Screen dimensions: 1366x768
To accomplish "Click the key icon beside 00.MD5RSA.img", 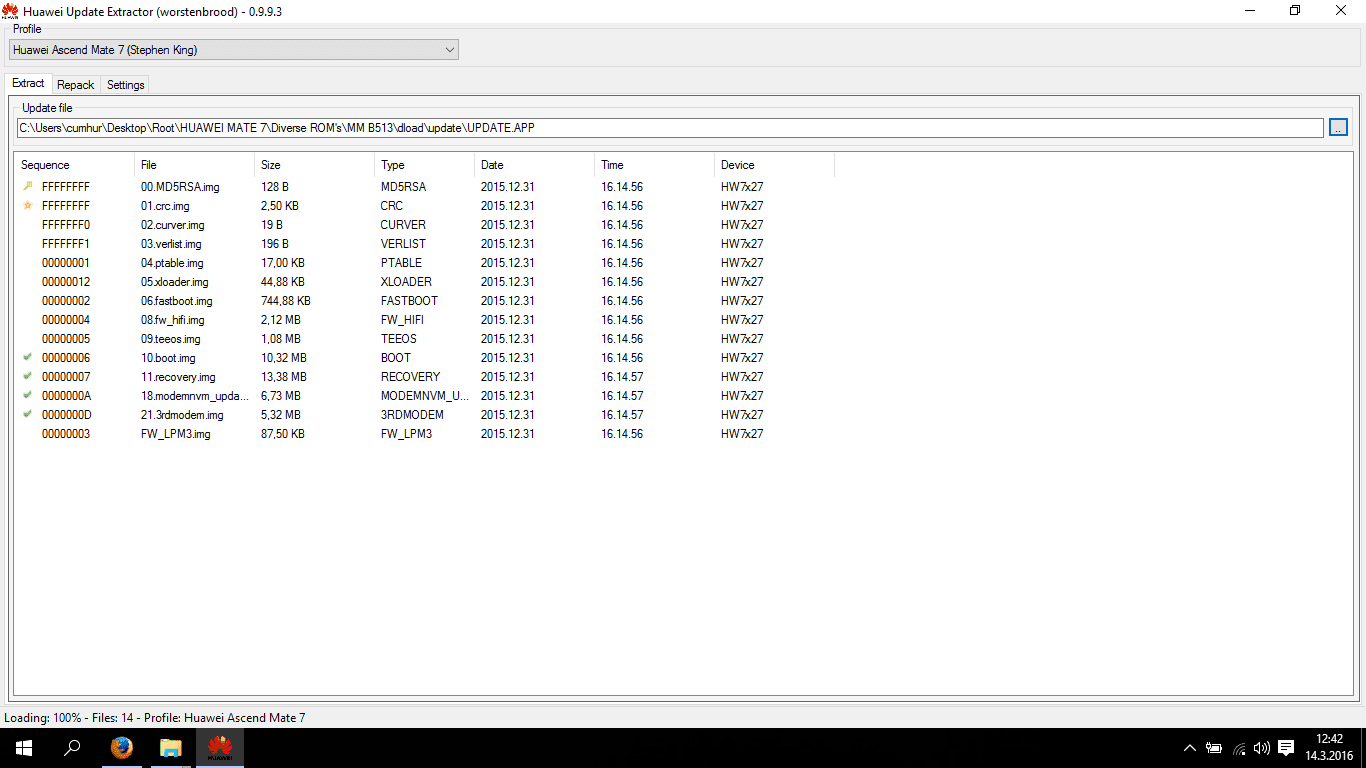I will (28, 186).
